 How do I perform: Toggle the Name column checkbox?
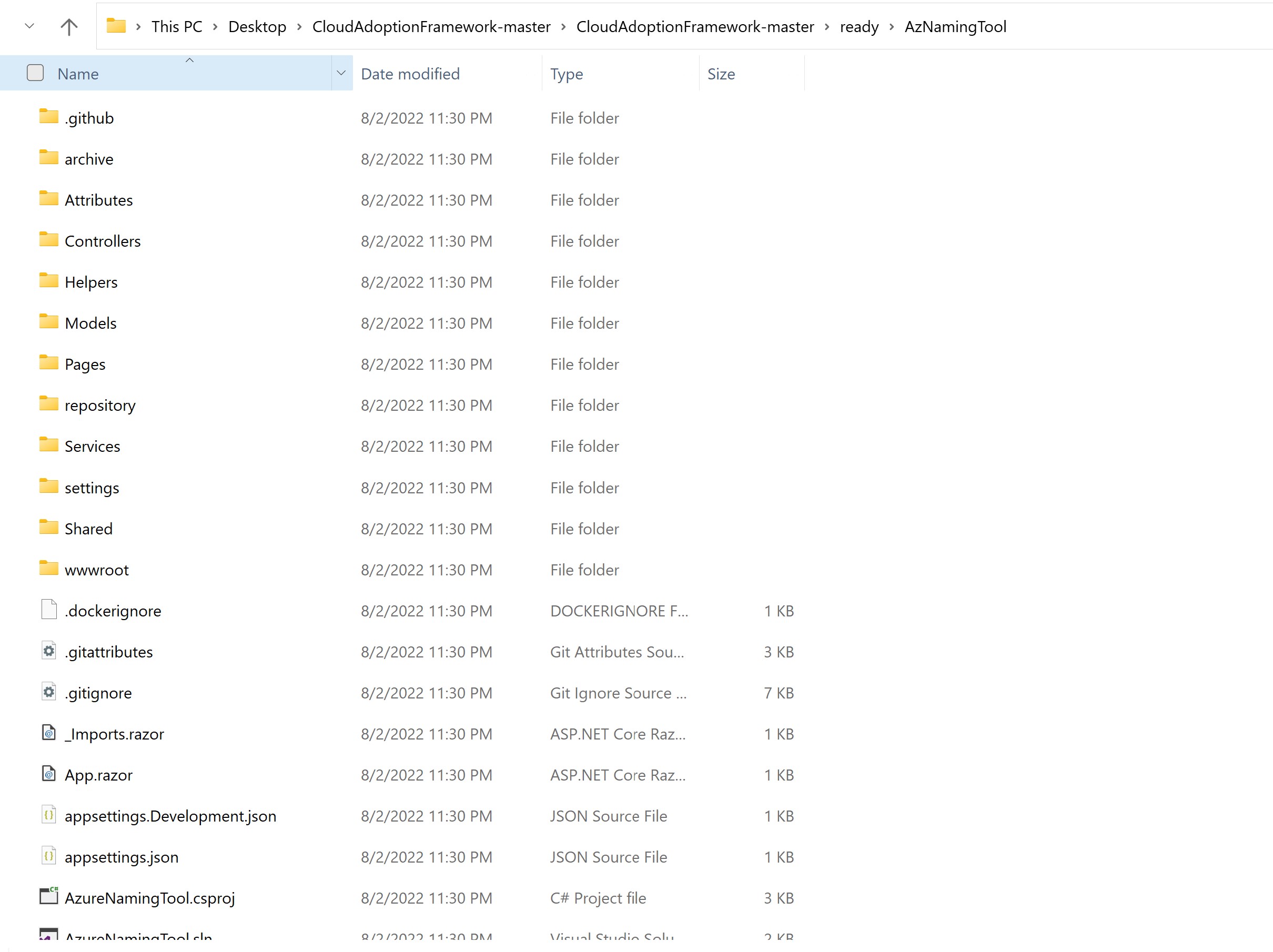pyautogui.click(x=34, y=73)
